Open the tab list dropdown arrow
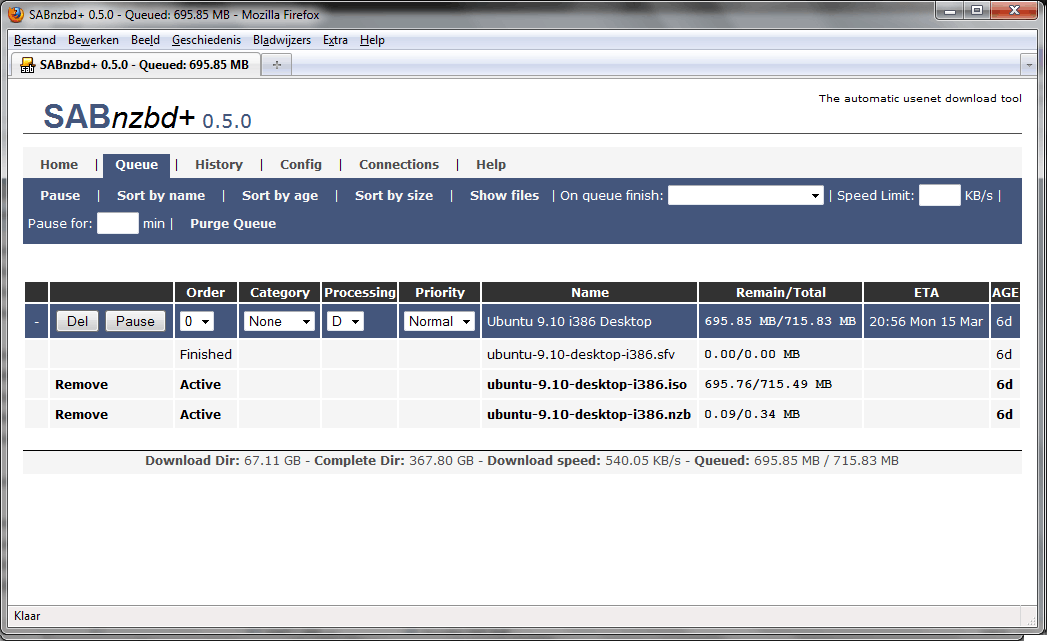The width and height of the screenshot is (1047, 641). [1029, 65]
